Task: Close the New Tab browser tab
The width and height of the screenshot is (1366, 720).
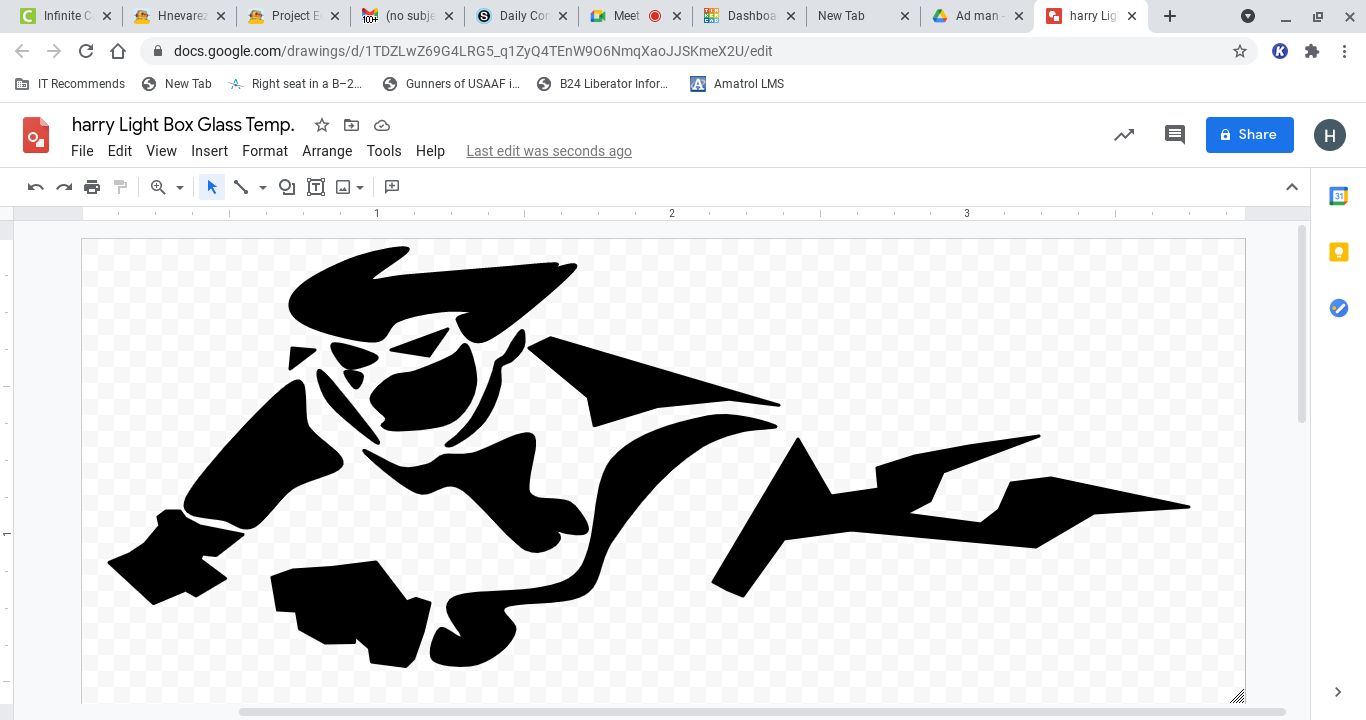Action: 903,16
